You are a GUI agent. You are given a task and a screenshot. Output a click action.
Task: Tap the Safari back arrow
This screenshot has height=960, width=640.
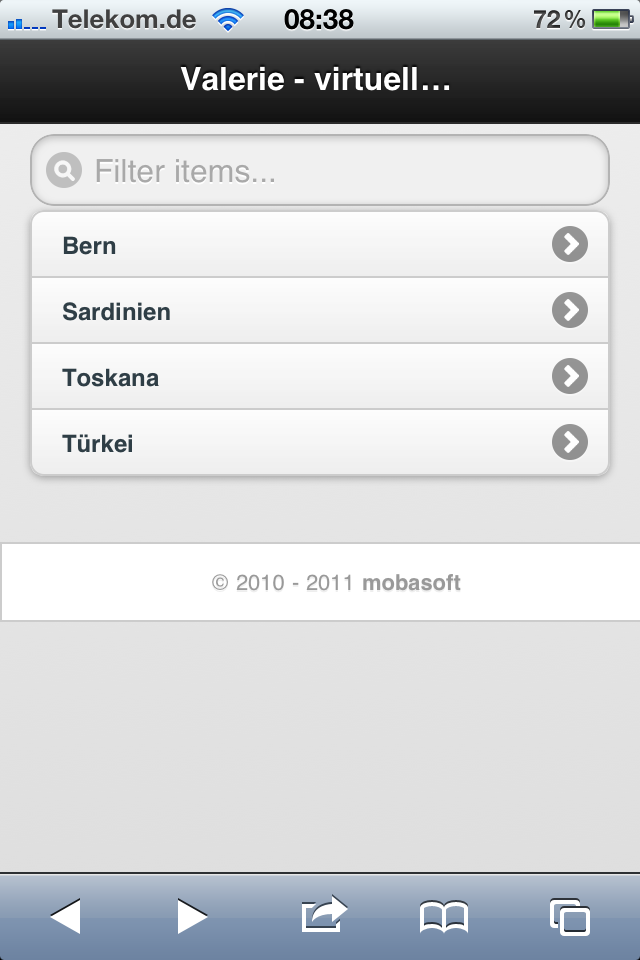65,915
